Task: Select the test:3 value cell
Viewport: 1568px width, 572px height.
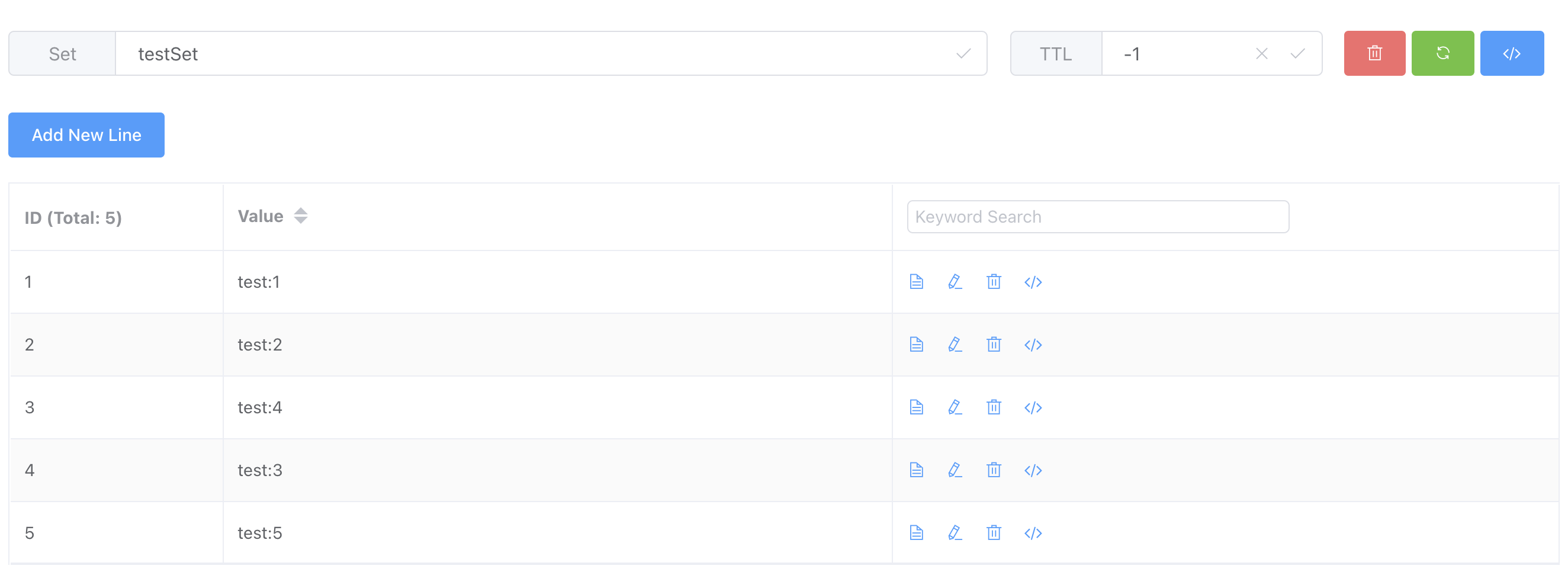Action: [x=557, y=470]
